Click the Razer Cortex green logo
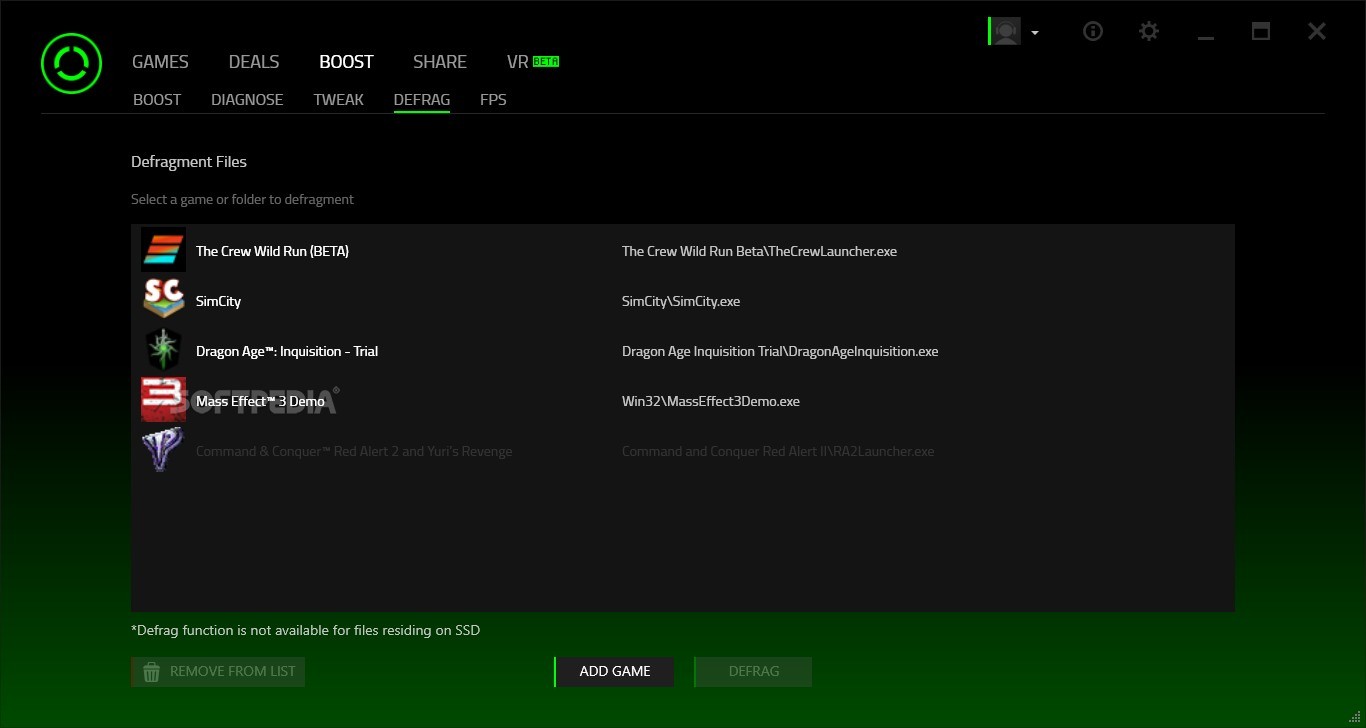The height and width of the screenshot is (728, 1366). pos(71,64)
